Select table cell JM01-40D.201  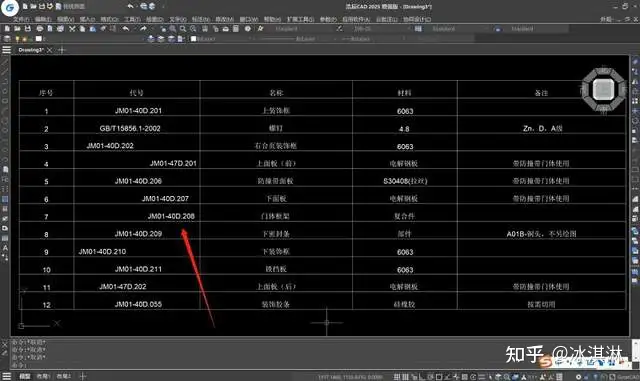138,111
